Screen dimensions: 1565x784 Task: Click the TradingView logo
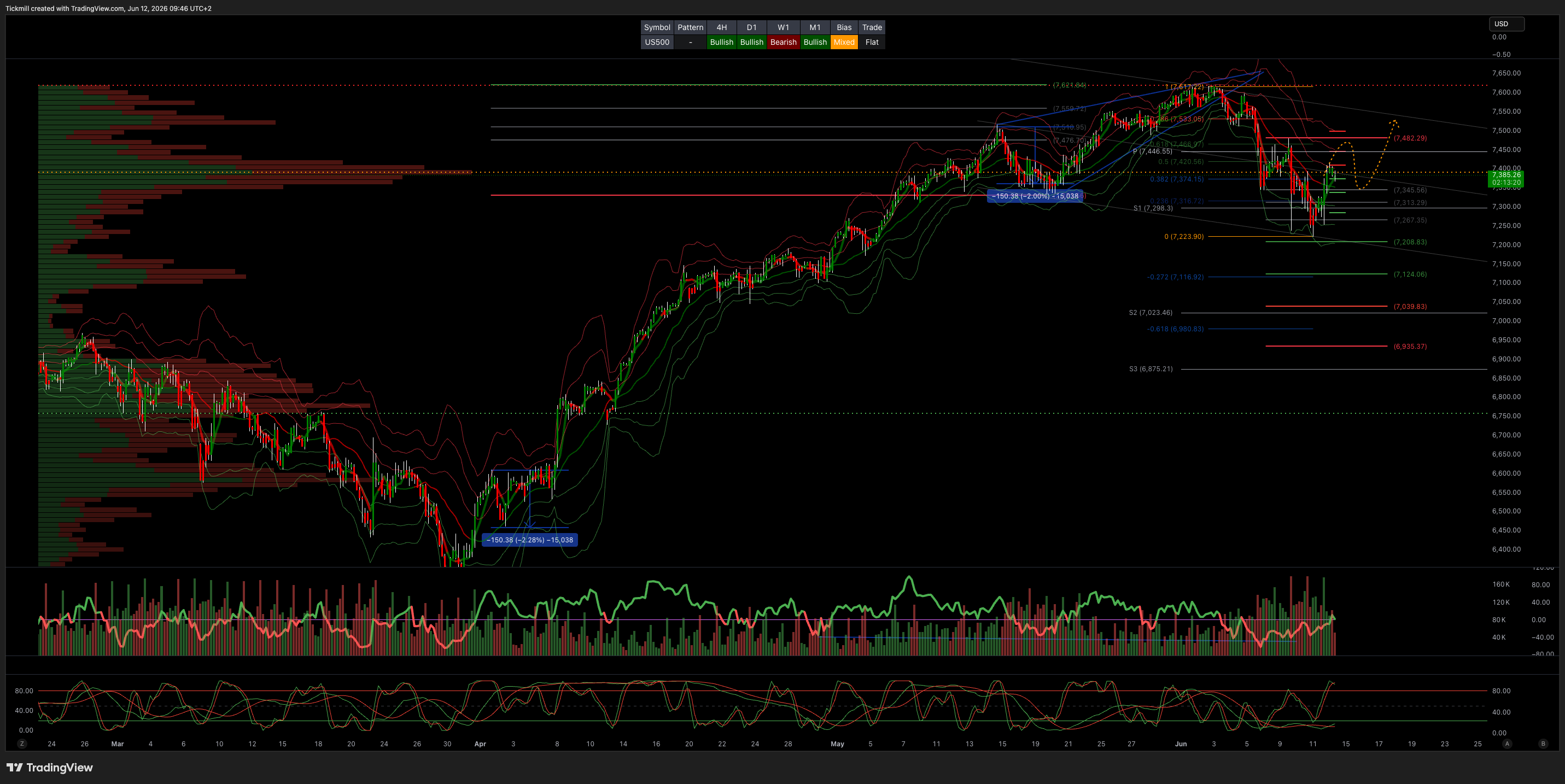point(49,768)
